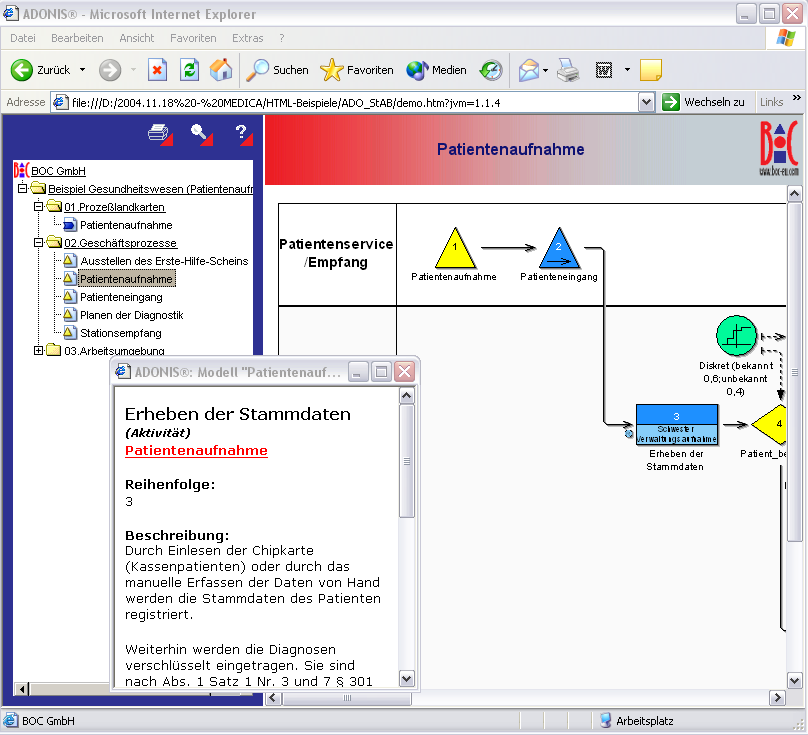Open the history clock icon
Image resolution: width=808 pixels, height=735 pixels.
(x=491, y=70)
